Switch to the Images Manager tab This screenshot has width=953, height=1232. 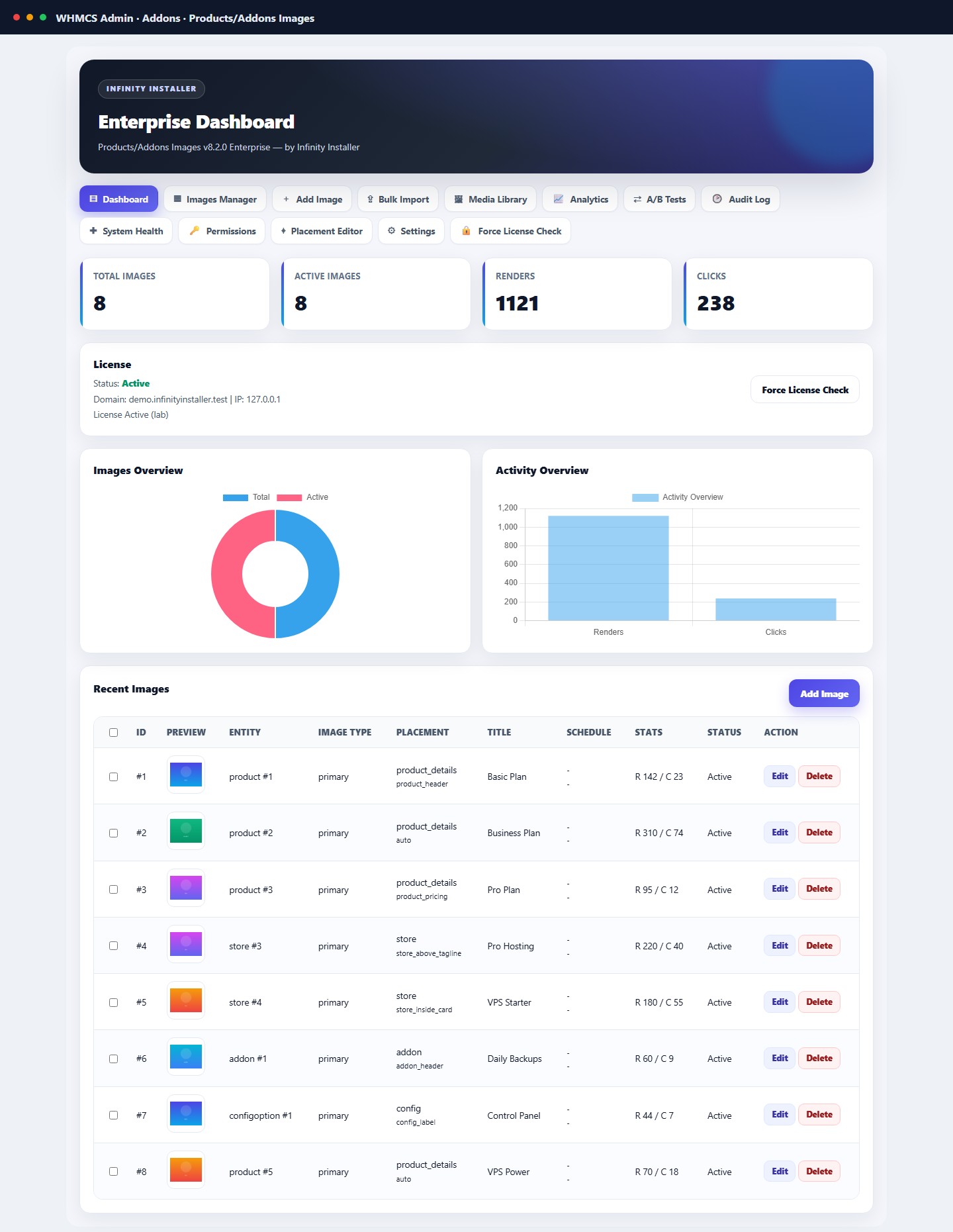click(x=215, y=199)
